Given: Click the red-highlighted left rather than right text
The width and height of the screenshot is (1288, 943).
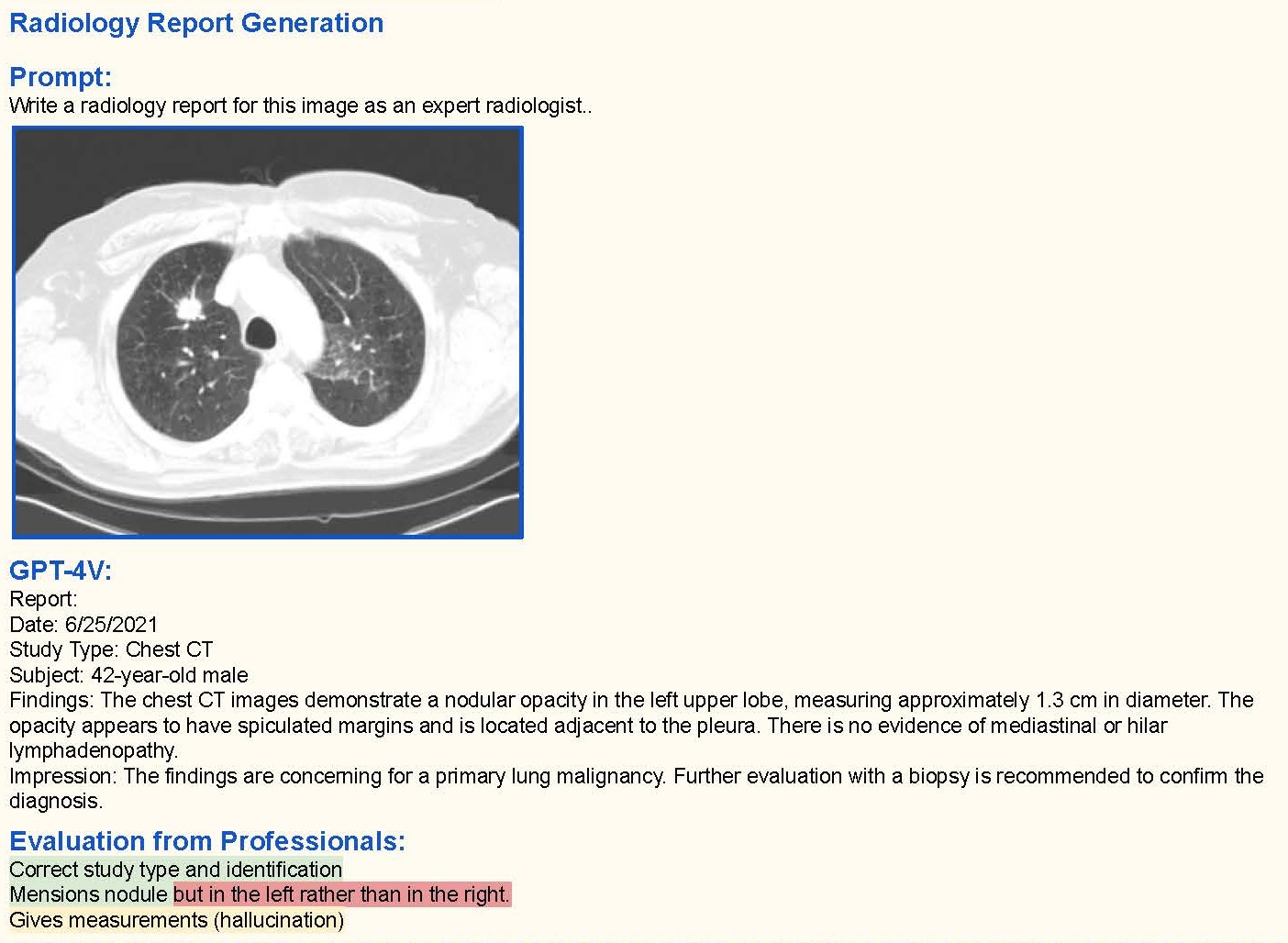Looking at the screenshot, I should point(341,894).
